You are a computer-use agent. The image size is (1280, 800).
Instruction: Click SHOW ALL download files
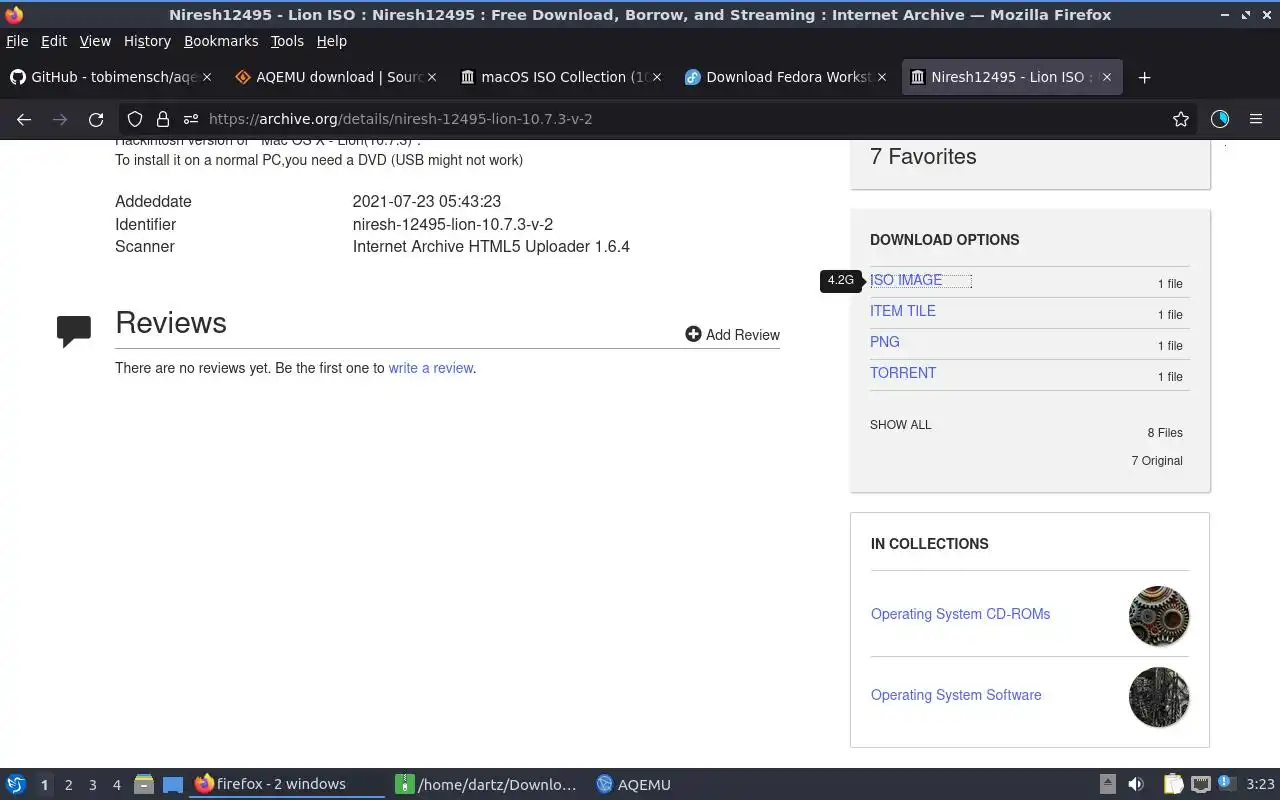pos(900,425)
